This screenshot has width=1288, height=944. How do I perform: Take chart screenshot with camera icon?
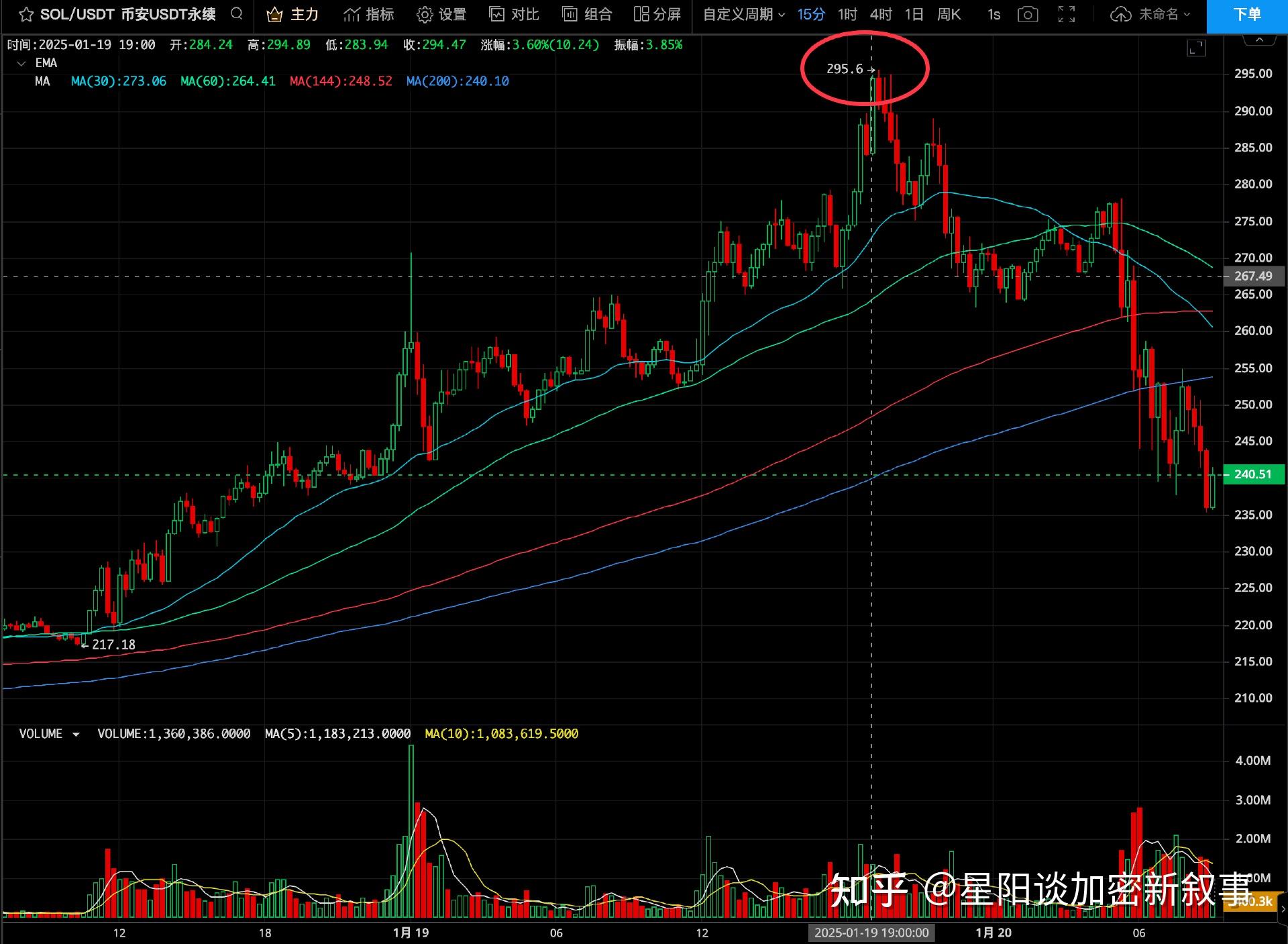pyautogui.click(x=1028, y=14)
